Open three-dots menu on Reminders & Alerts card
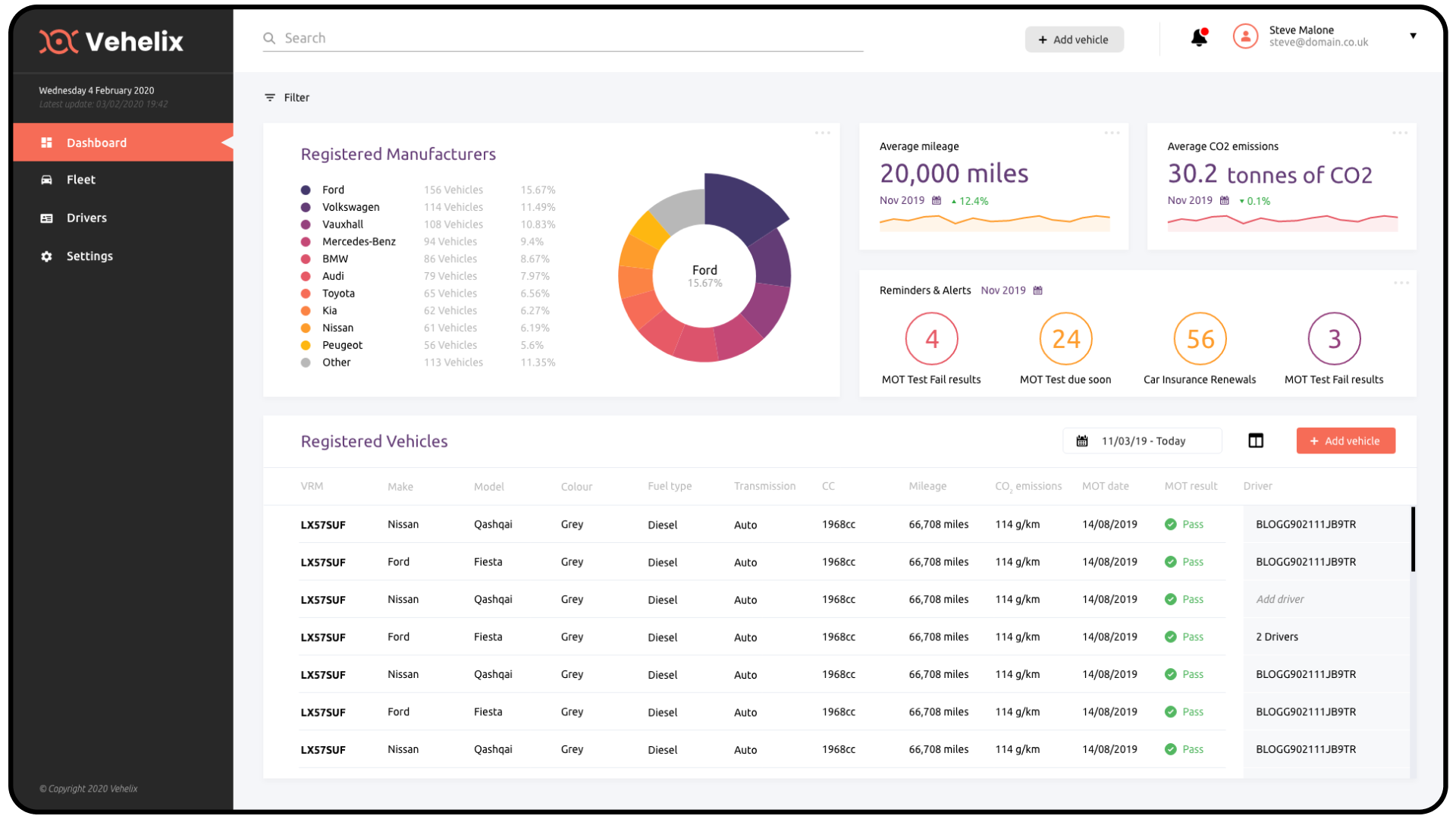Screen dimensions: 1456x819 (1401, 284)
